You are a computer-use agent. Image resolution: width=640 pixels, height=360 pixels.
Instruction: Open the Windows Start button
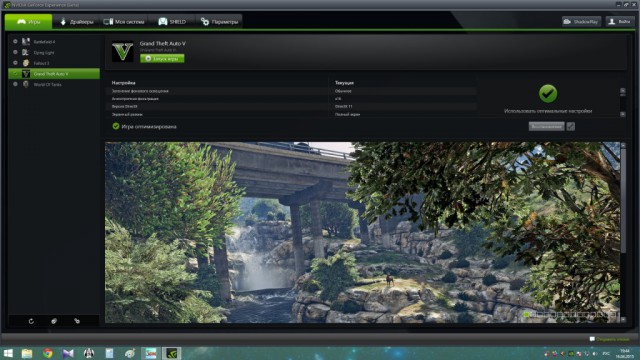[8, 353]
